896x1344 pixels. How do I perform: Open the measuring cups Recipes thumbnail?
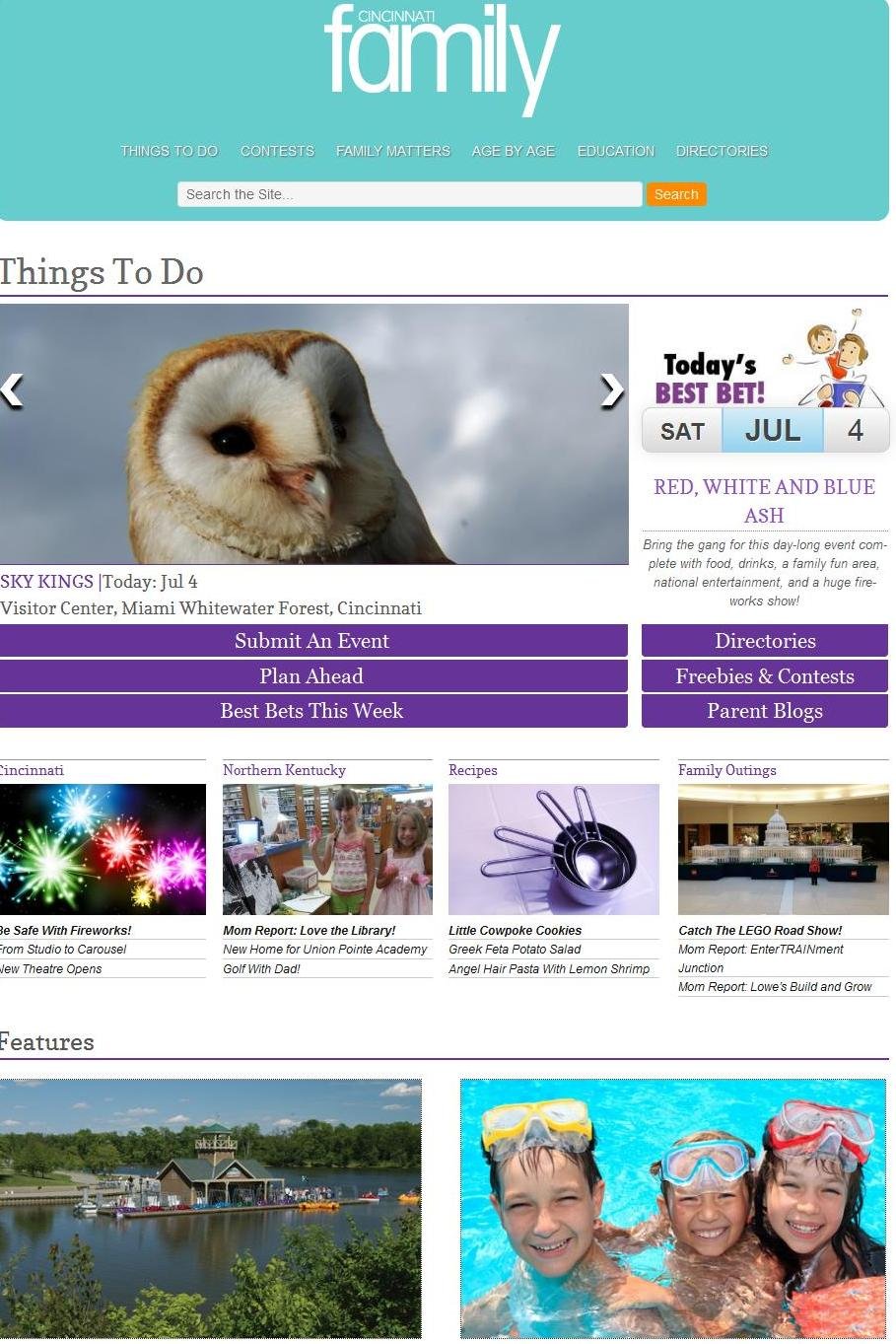click(x=554, y=849)
